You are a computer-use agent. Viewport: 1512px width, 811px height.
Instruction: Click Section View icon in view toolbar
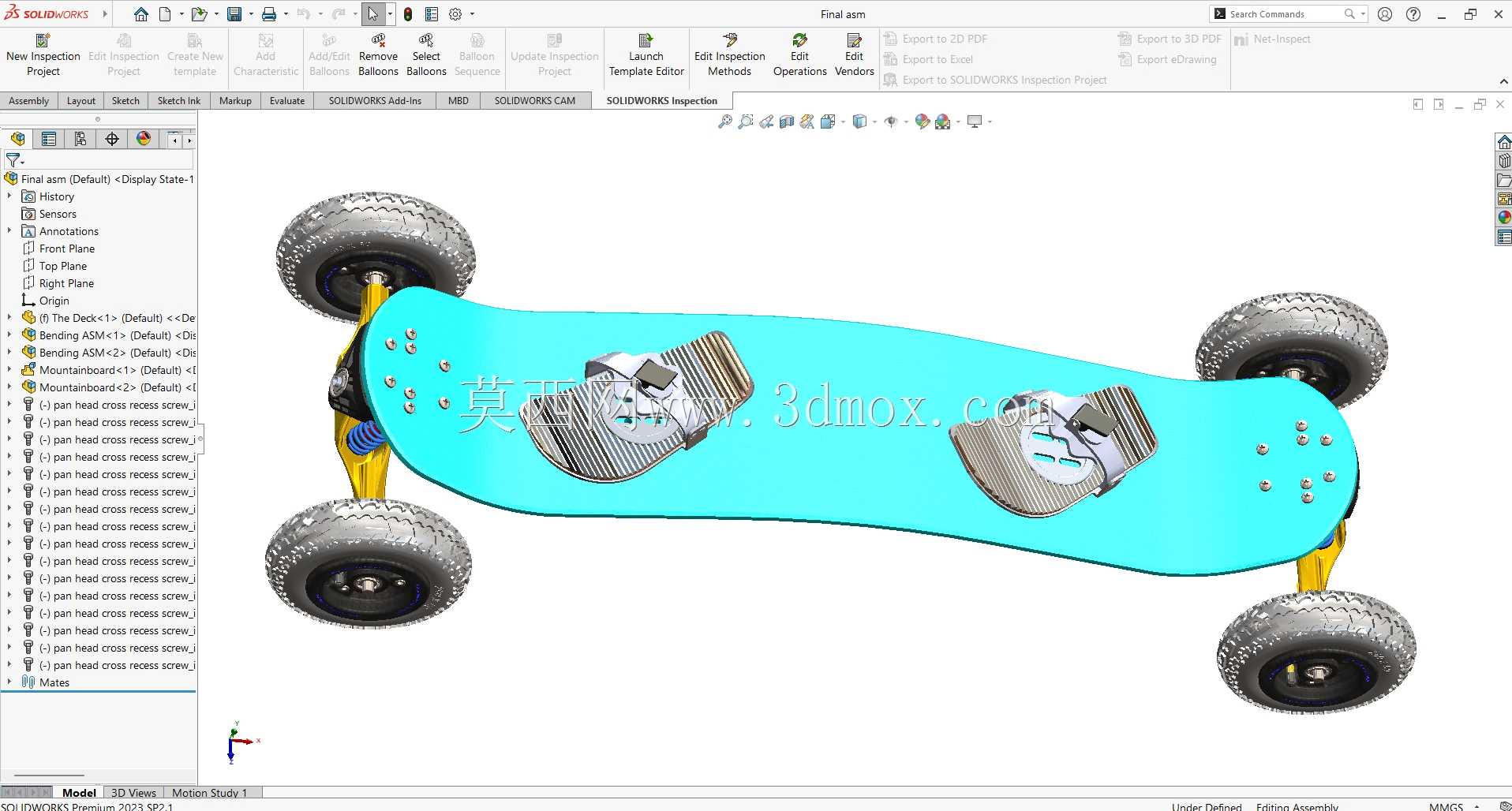tap(786, 121)
